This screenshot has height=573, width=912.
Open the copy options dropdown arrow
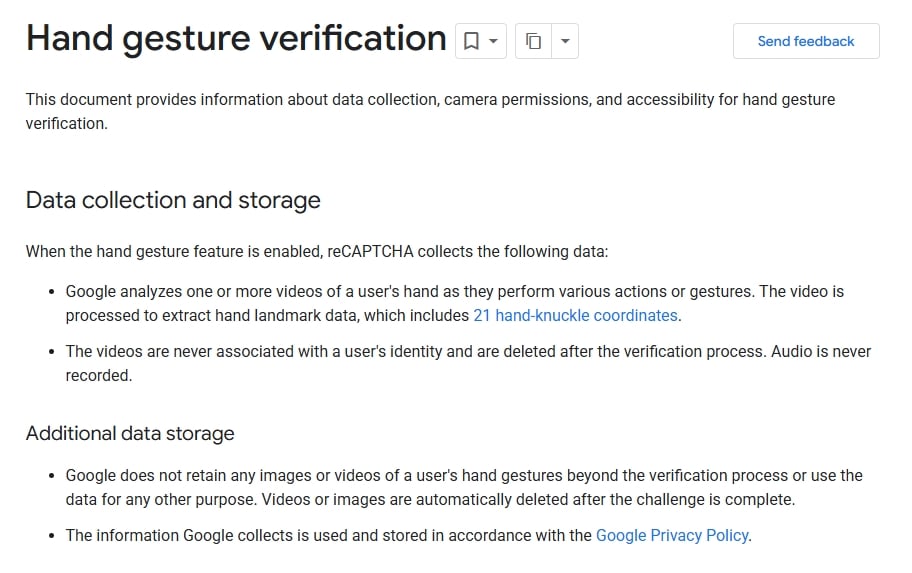point(565,41)
